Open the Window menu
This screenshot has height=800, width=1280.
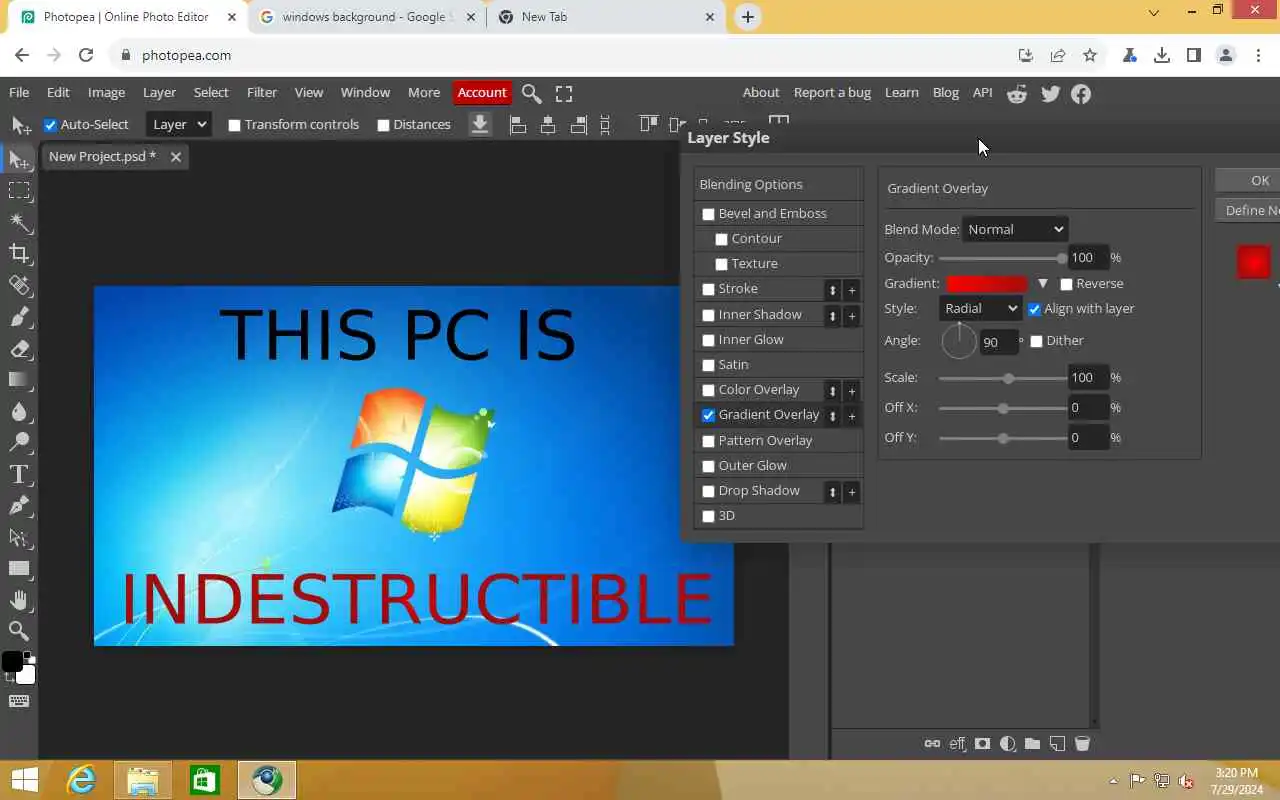365,92
